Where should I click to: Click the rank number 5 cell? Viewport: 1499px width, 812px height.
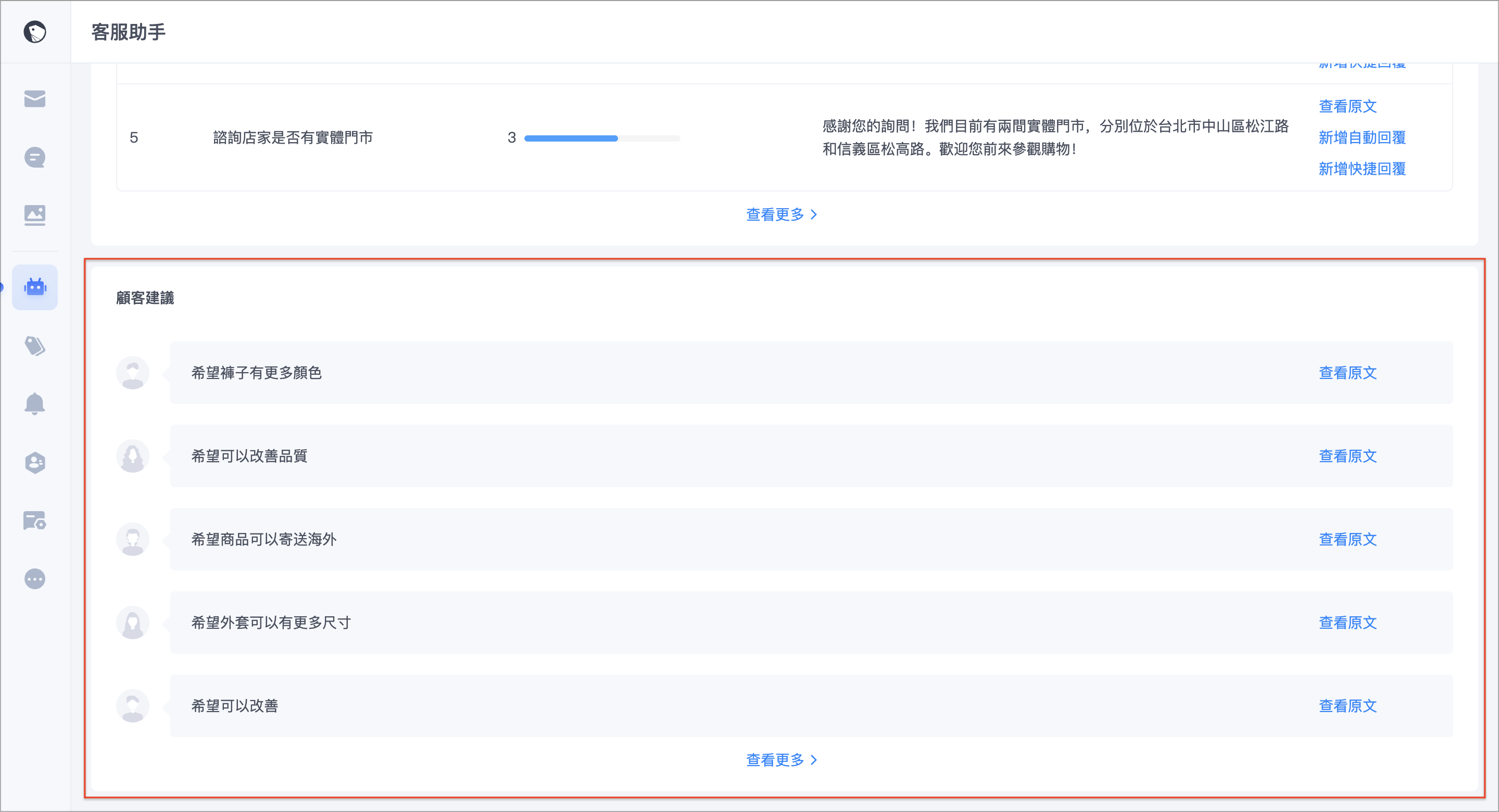point(134,138)
